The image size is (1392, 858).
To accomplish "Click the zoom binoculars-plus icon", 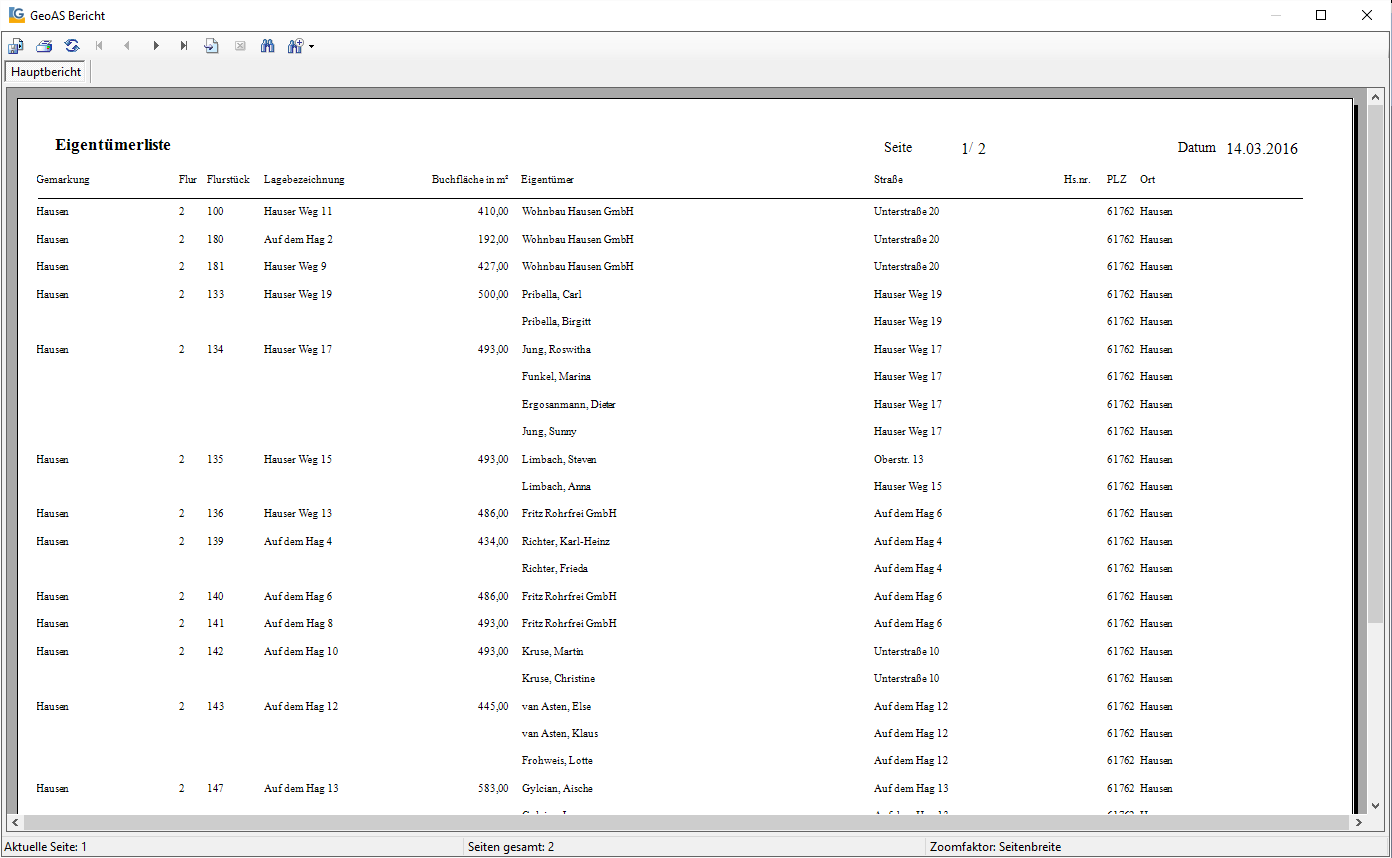I will coord(295,46).
